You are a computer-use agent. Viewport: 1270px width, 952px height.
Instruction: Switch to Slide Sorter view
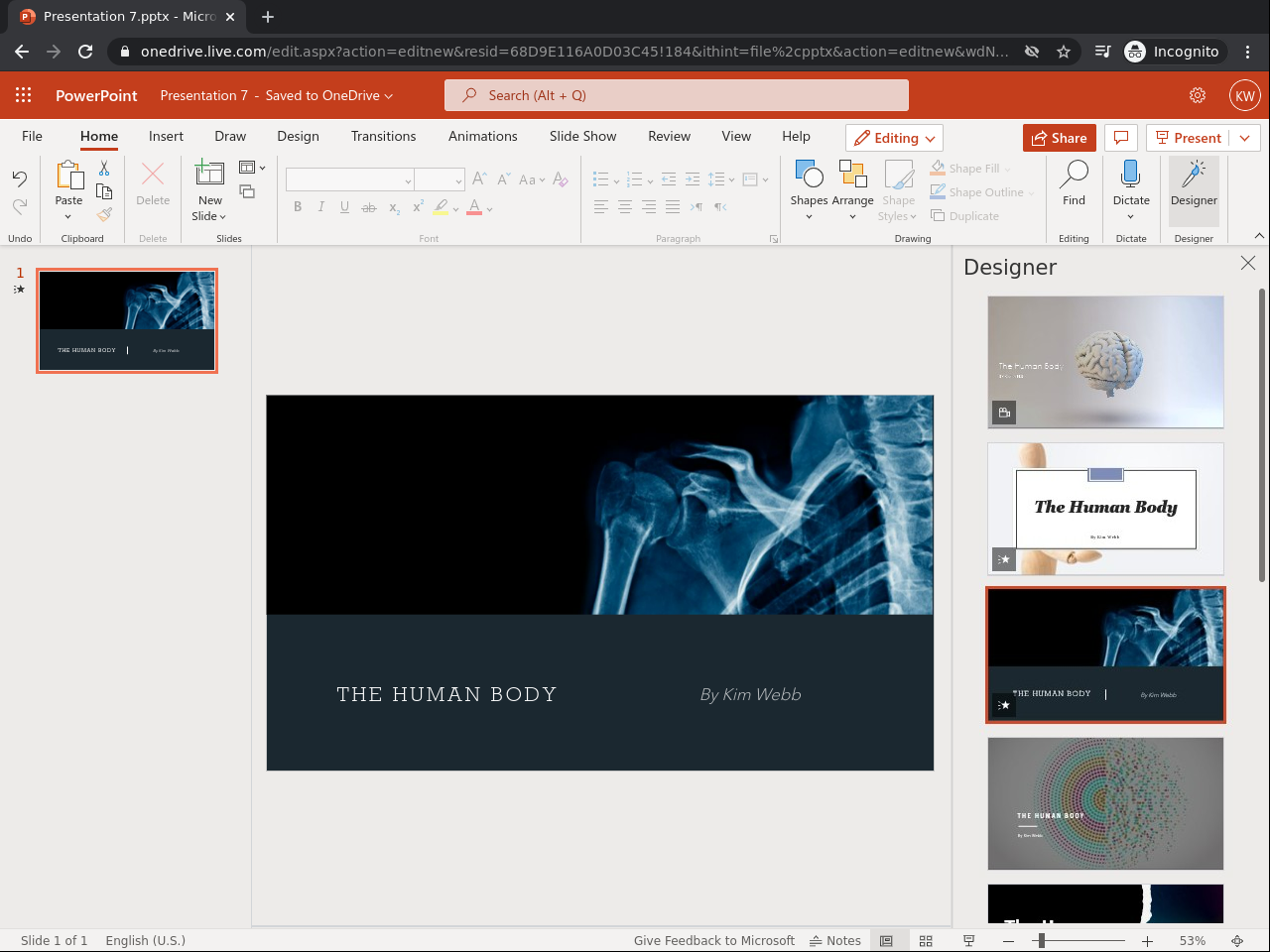click(x=926, y=940)
